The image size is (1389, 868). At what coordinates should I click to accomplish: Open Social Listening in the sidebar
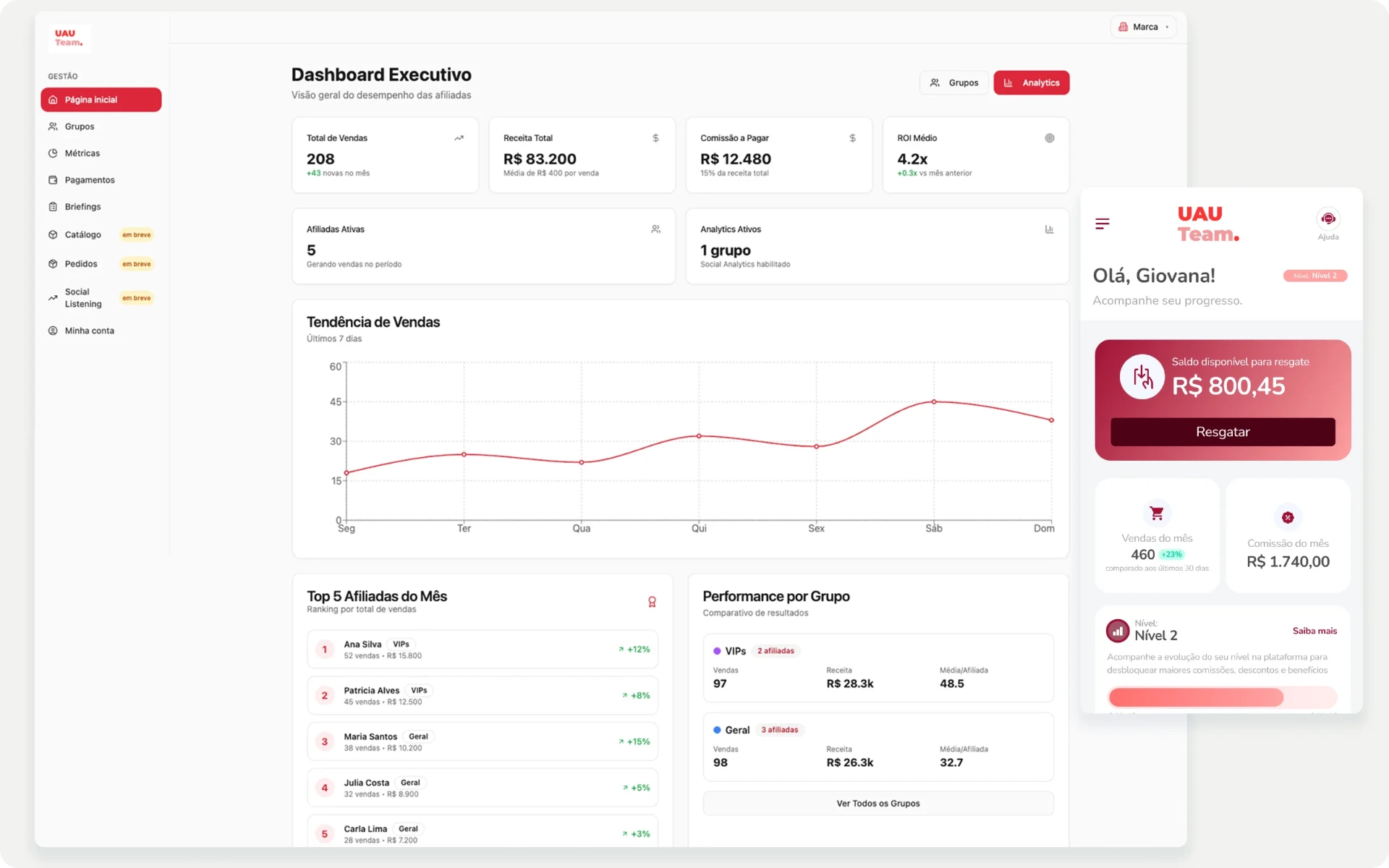point(101,298)
